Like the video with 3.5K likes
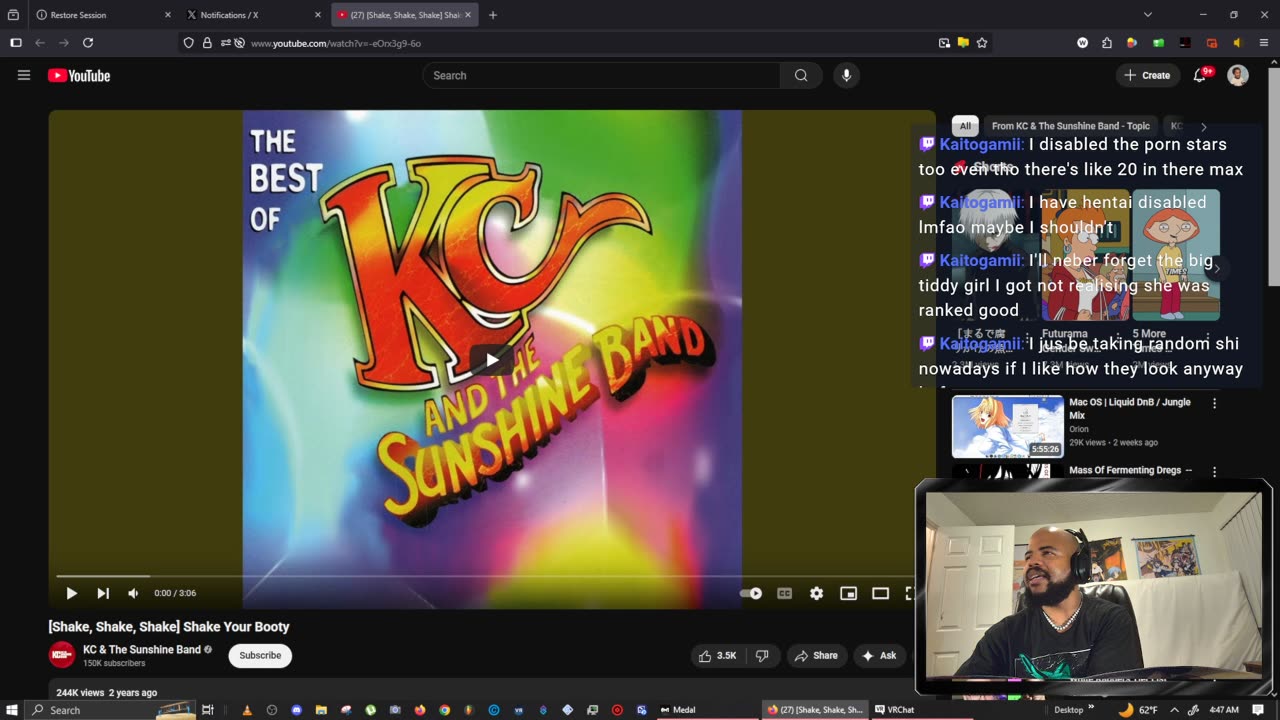Viewport: 1280px width, 720px height. tap(718, 655)
